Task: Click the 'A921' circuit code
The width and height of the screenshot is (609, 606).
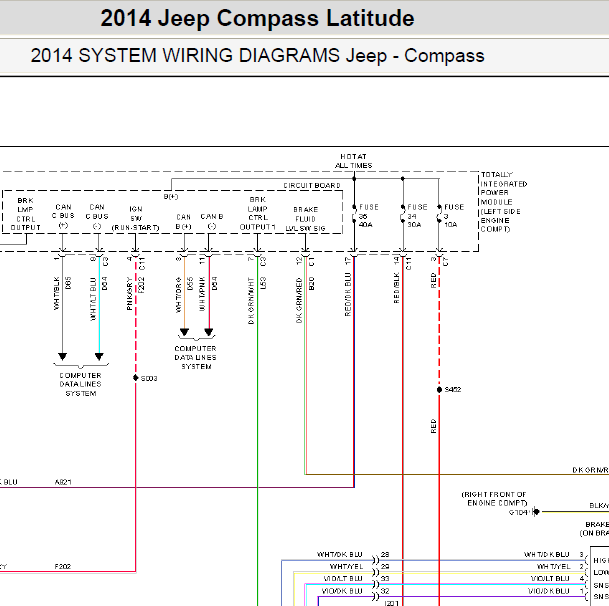Action: tap(63, 482)
